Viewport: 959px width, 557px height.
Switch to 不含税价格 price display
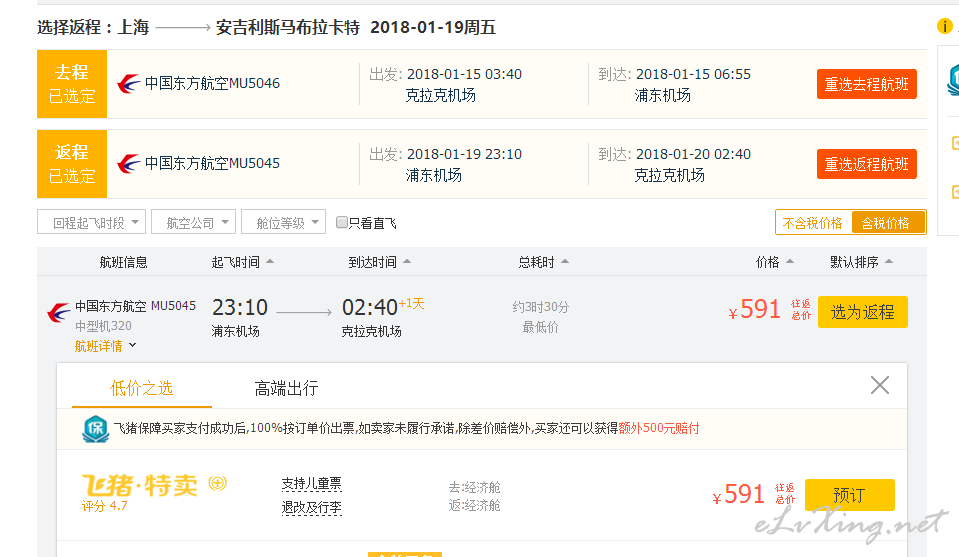812,223
